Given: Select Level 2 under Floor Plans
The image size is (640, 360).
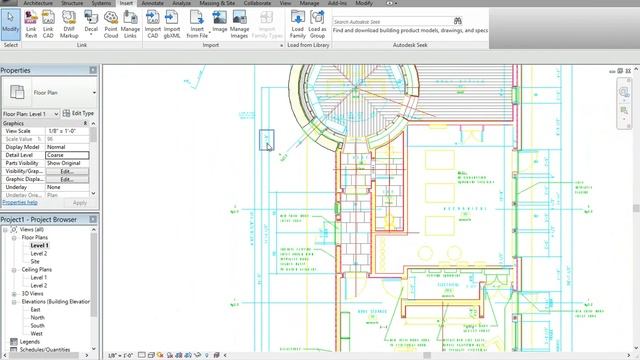Looking at the screenshot, I should tap(39, 253).
